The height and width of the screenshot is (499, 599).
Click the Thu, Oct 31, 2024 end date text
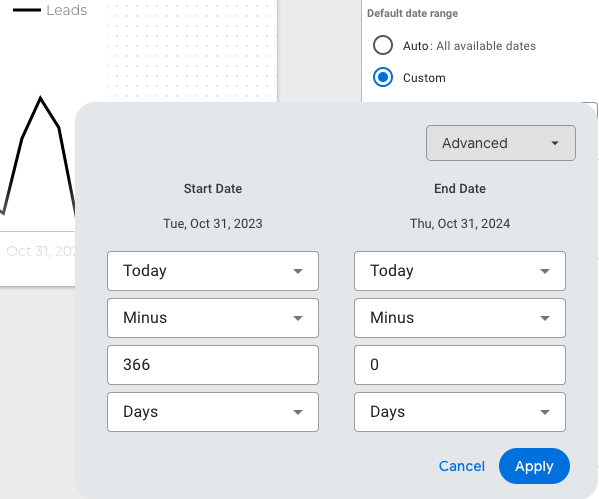(460, 224)
